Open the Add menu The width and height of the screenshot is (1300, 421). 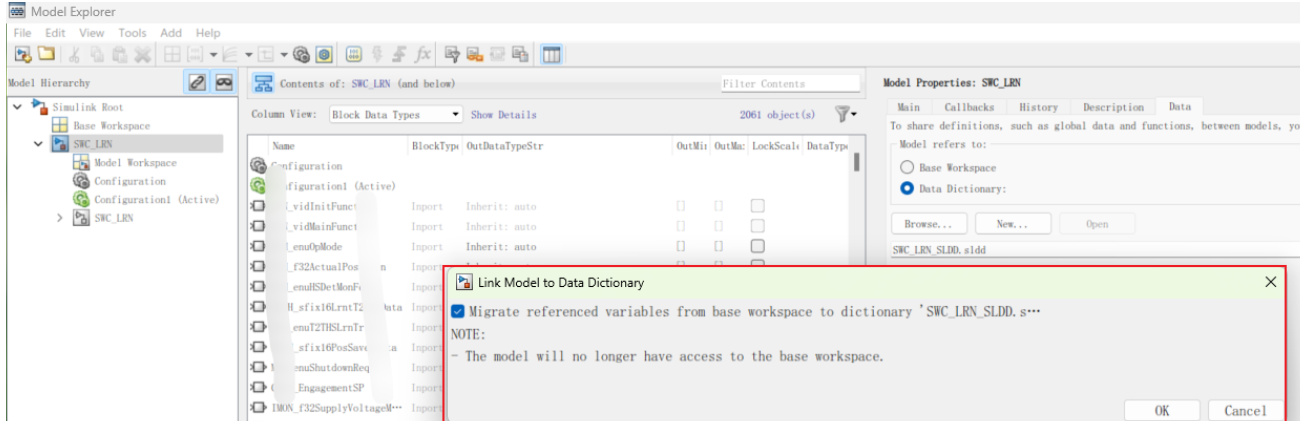click(171, 33)
